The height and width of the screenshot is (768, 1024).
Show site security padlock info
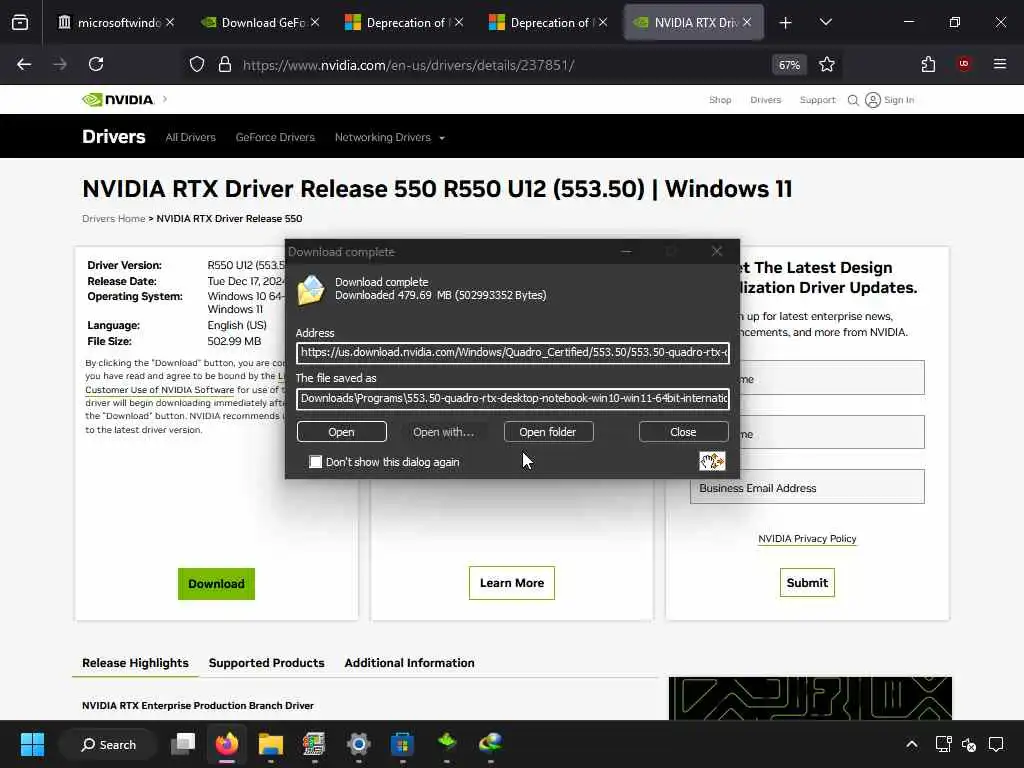[225, 64]
